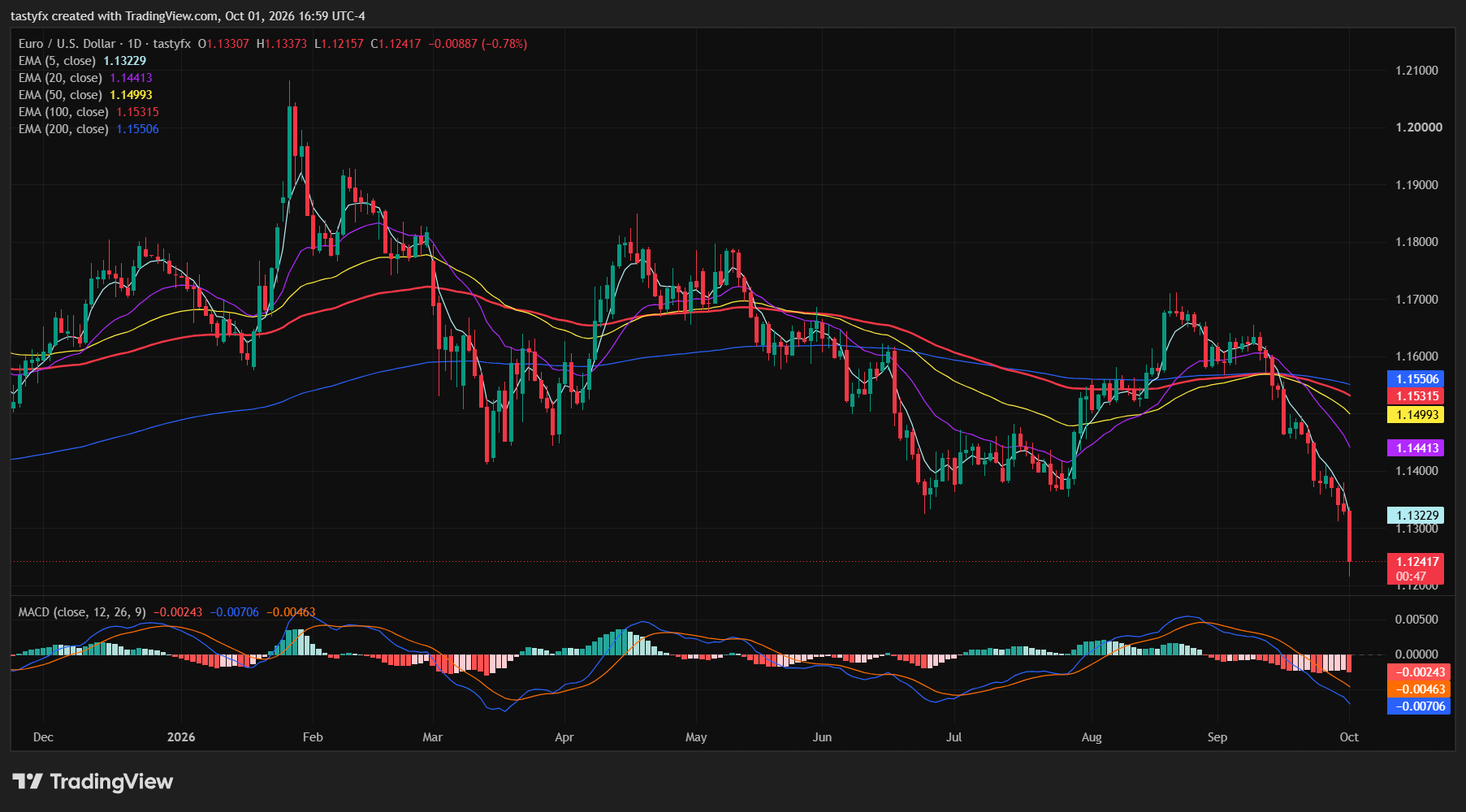Click the low price value L1.12157
Viewport: 1466px width, 812px height.
339,44
